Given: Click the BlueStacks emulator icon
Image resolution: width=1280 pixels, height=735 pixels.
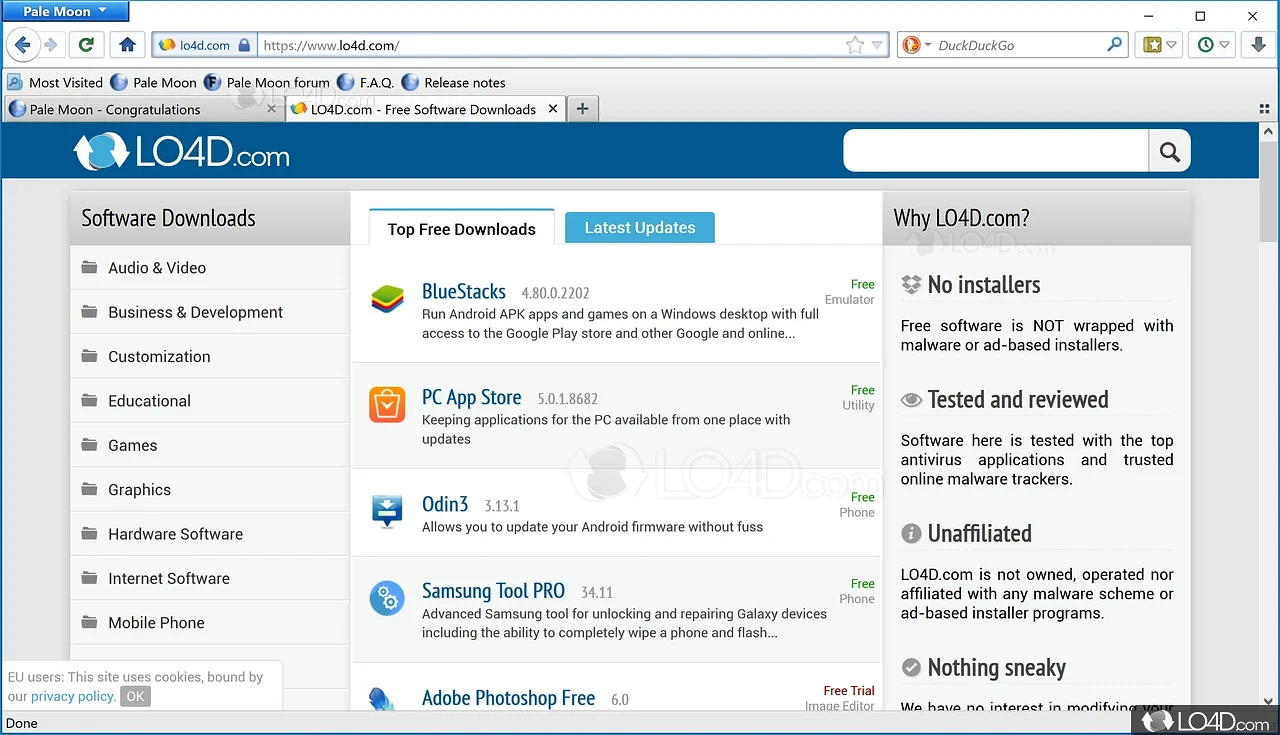Looking at the screenshot, I should pos(387,298).
